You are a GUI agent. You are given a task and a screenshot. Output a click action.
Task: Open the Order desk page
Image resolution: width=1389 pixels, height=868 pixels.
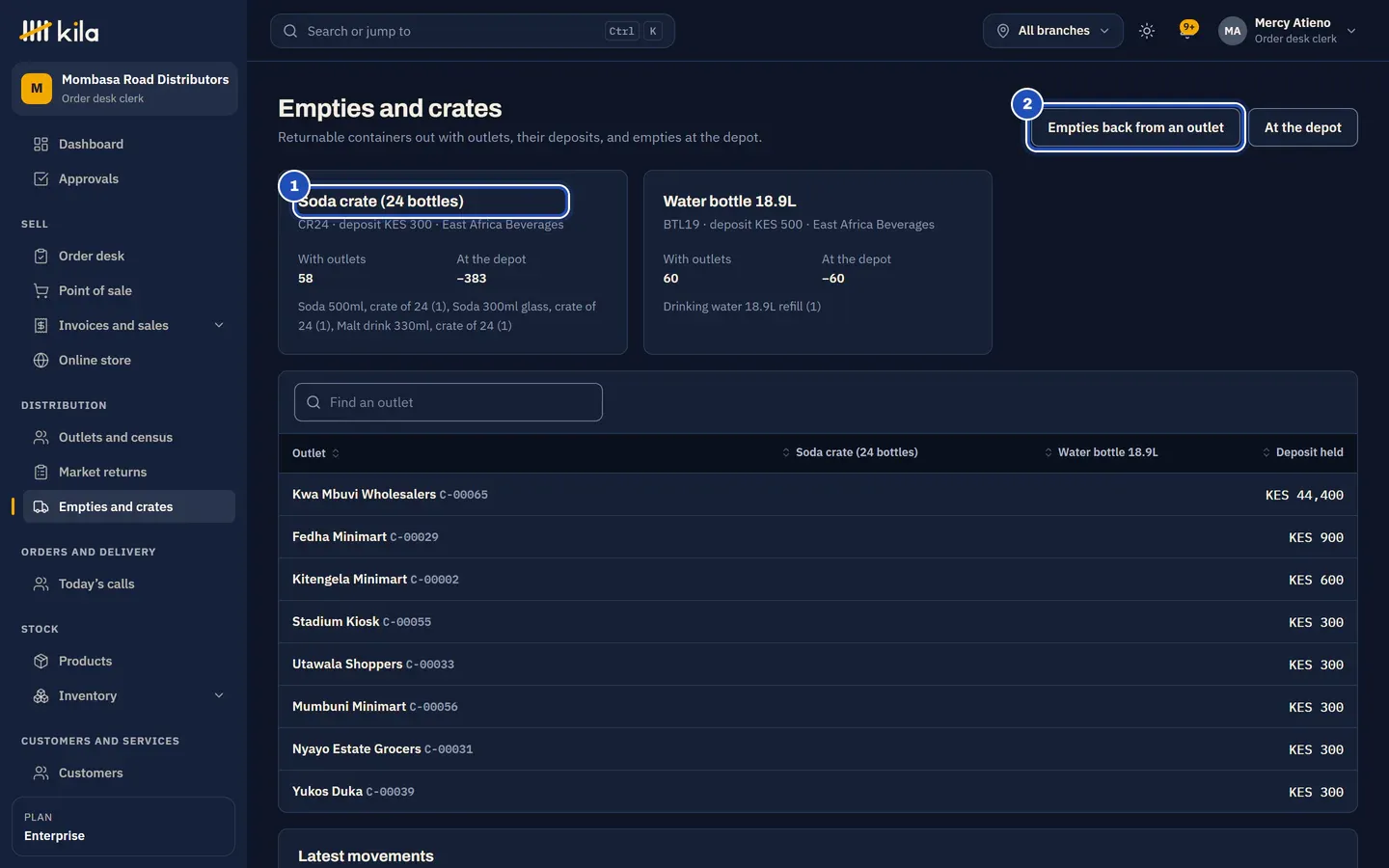point(129,256)
